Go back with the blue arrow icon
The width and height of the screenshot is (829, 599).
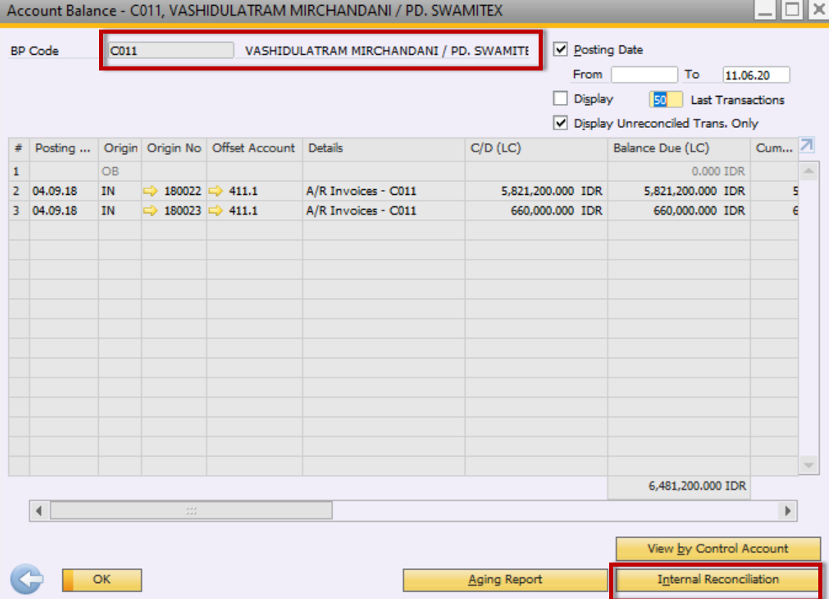coord(27,579)
